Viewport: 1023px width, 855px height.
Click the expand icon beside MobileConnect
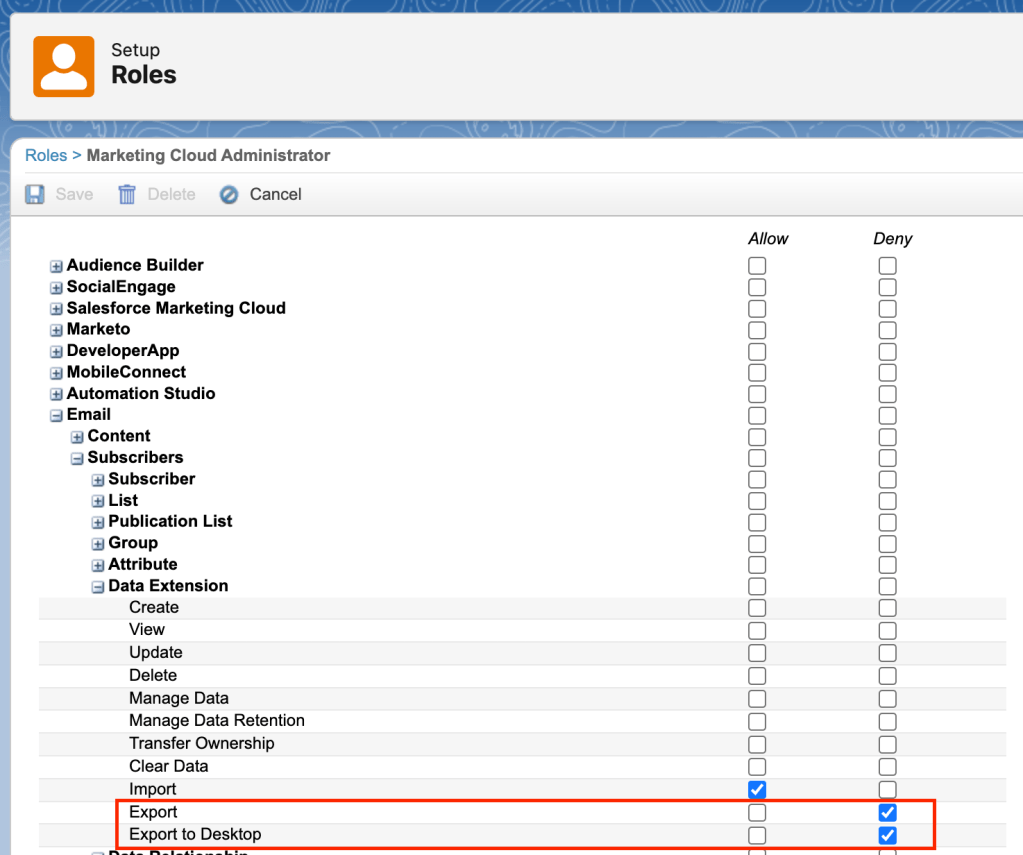56,372
